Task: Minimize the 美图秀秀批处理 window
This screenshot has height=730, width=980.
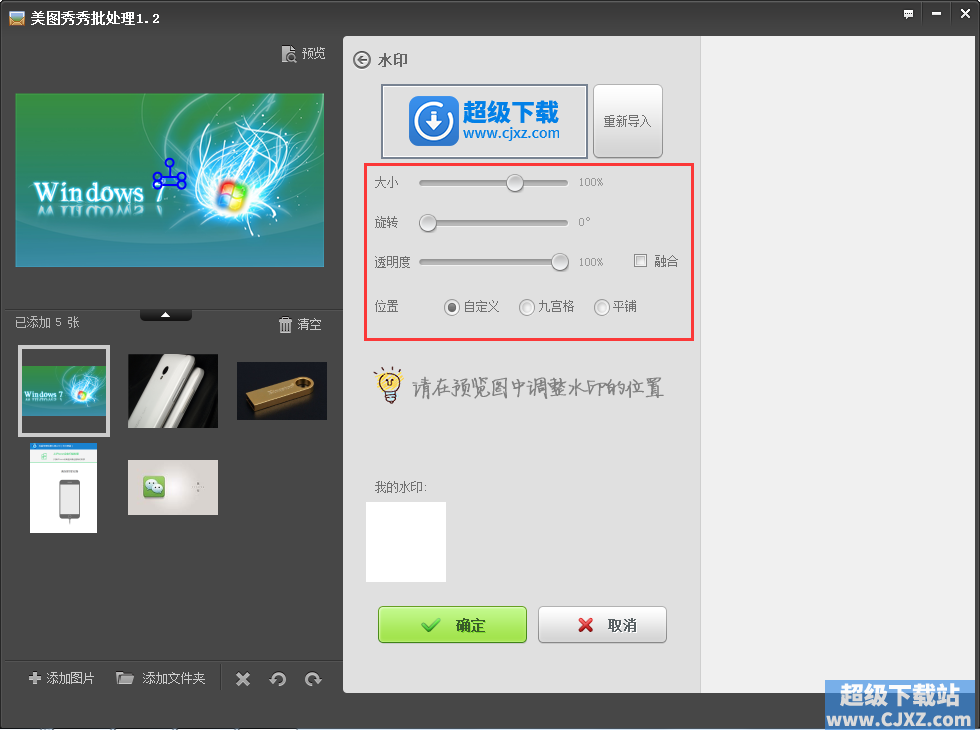Action: coord(936,14)
